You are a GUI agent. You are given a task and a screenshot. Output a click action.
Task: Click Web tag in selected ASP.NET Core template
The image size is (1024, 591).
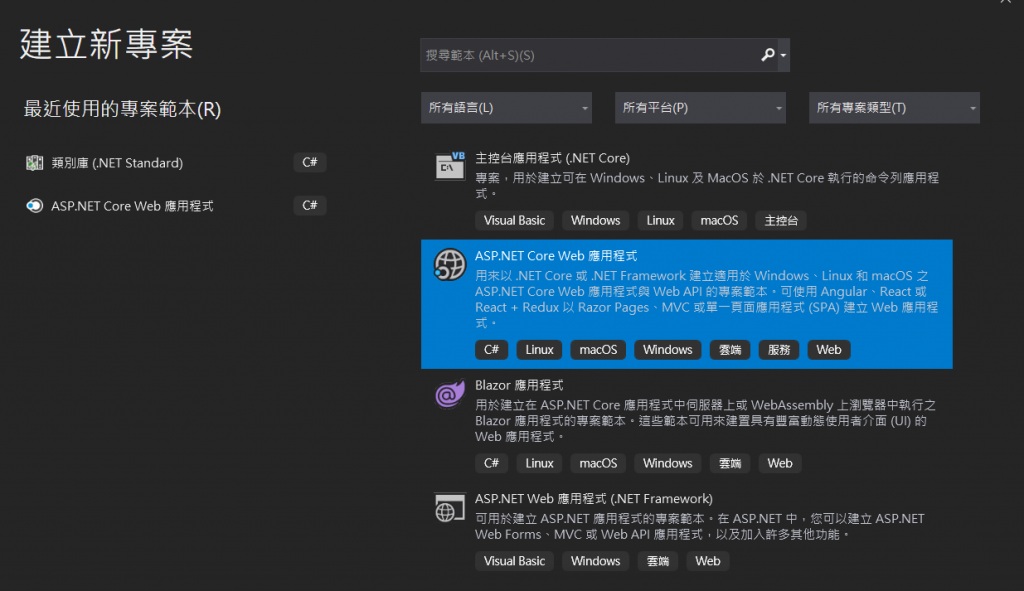tap(829, 350)
